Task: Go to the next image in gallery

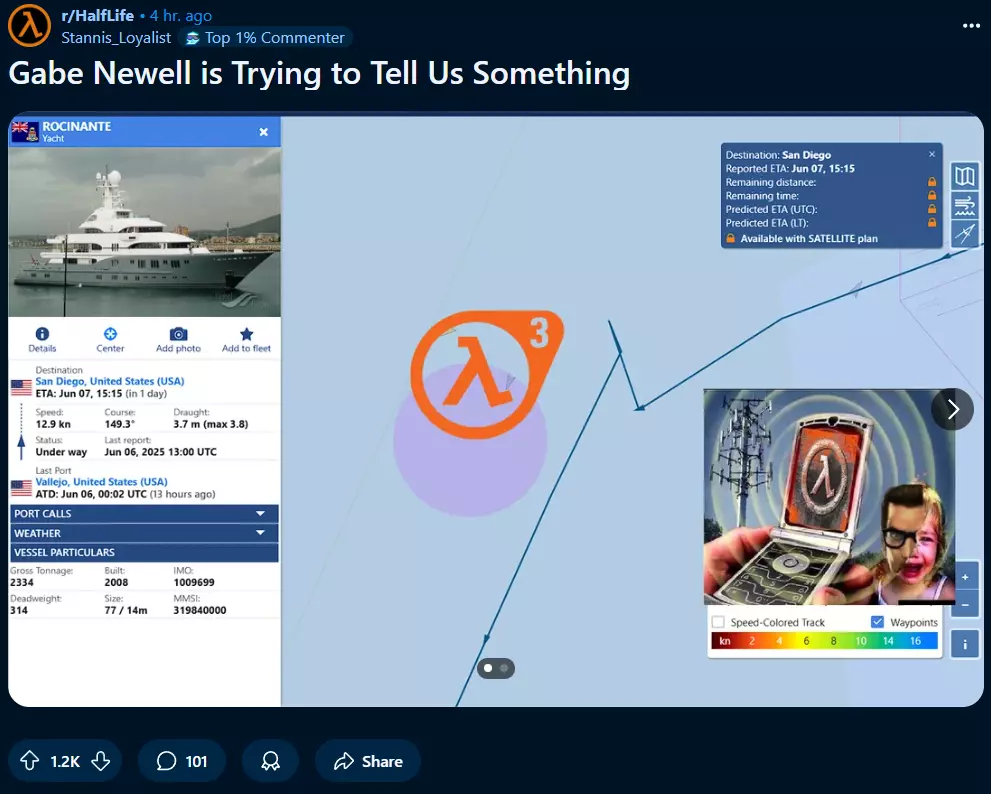Action: click(x=952, y=409)
